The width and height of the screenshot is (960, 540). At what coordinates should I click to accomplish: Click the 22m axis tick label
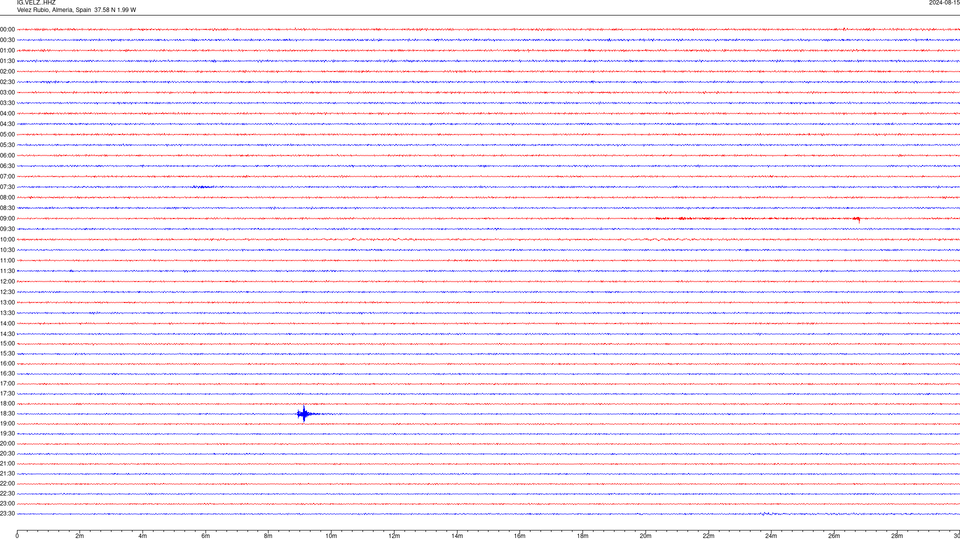708,536
